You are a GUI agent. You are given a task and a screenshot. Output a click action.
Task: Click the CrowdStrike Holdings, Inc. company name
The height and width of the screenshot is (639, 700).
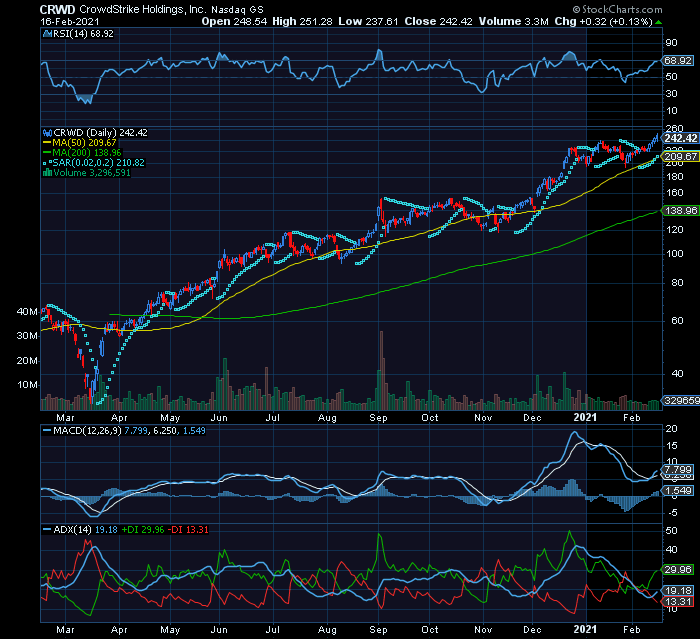pos(142,9)
